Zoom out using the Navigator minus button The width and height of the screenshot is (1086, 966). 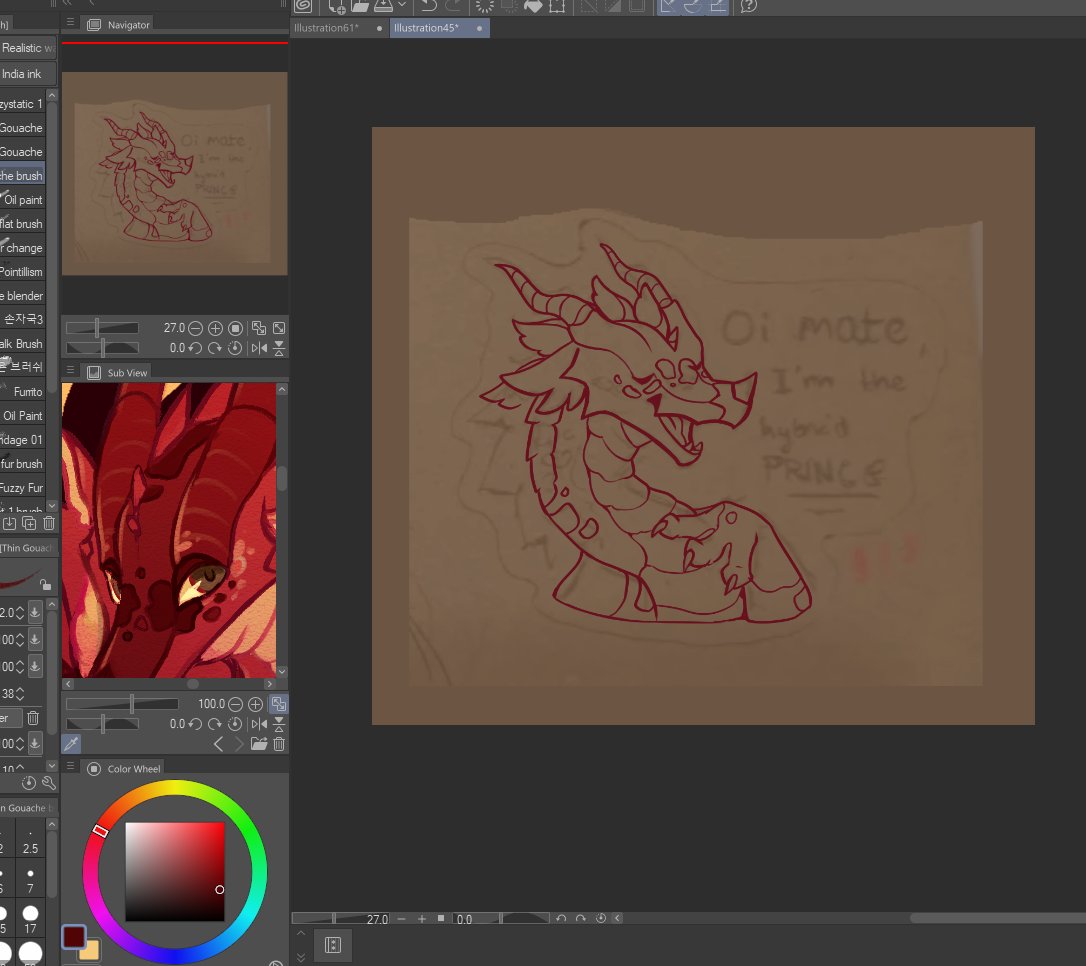tap(195, 328)
